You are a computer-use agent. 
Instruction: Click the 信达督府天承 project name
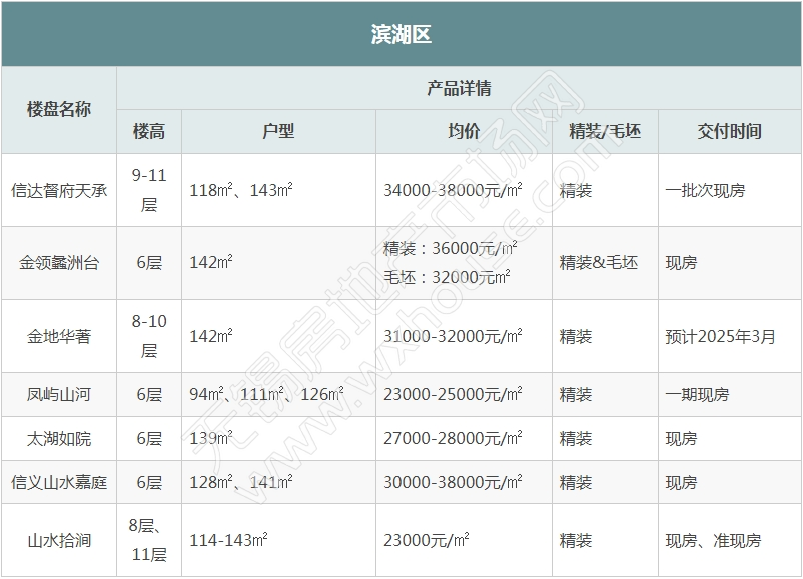[59, 190]
